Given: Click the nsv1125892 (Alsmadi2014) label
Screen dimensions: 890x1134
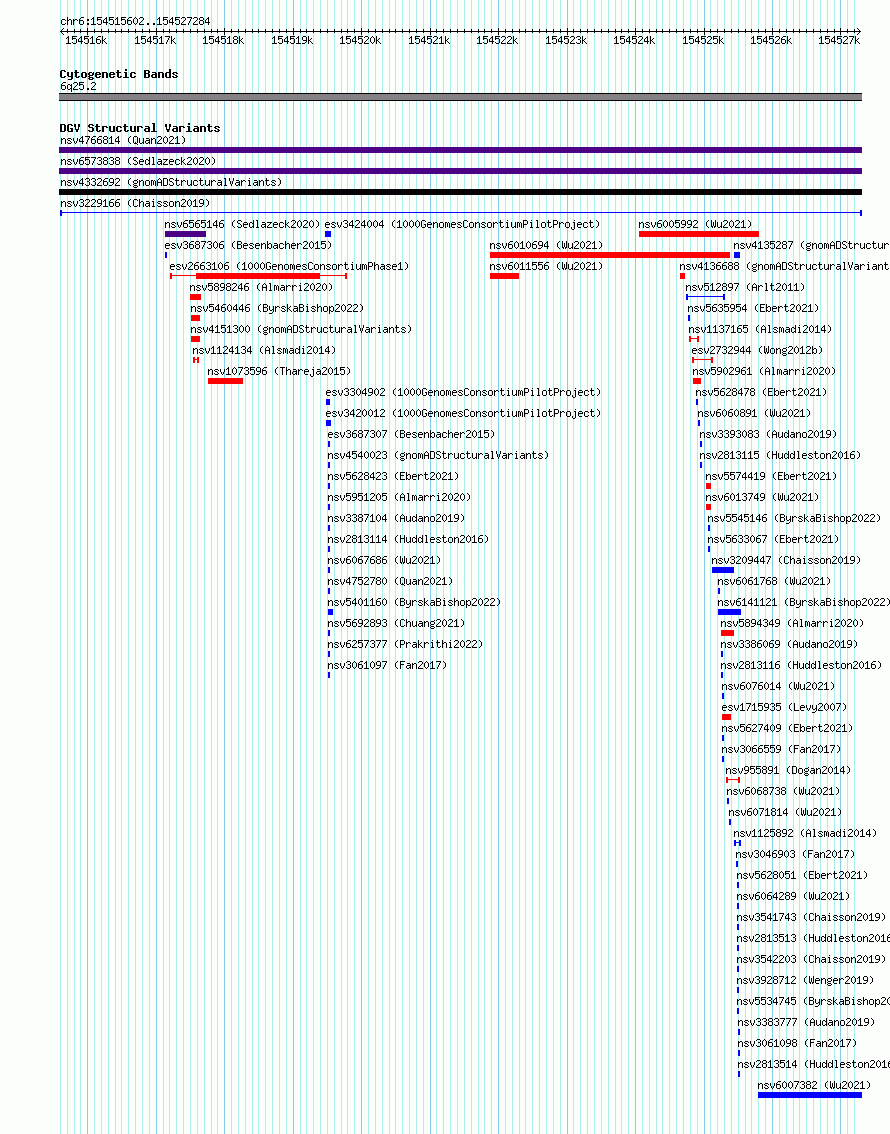Looking at the screenshot, I should [x=805, y=833].
